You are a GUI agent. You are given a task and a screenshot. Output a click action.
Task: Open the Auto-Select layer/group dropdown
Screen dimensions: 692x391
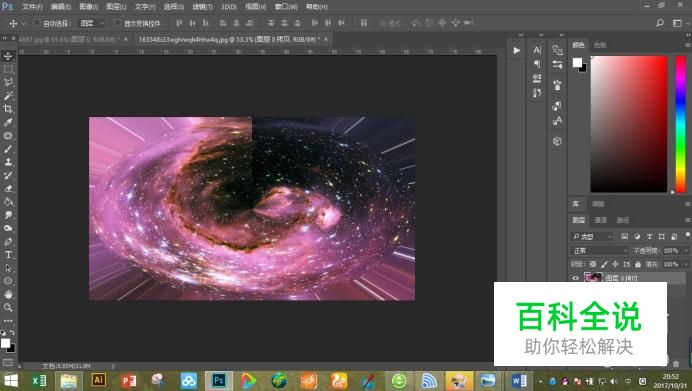[x=91, y=23]
